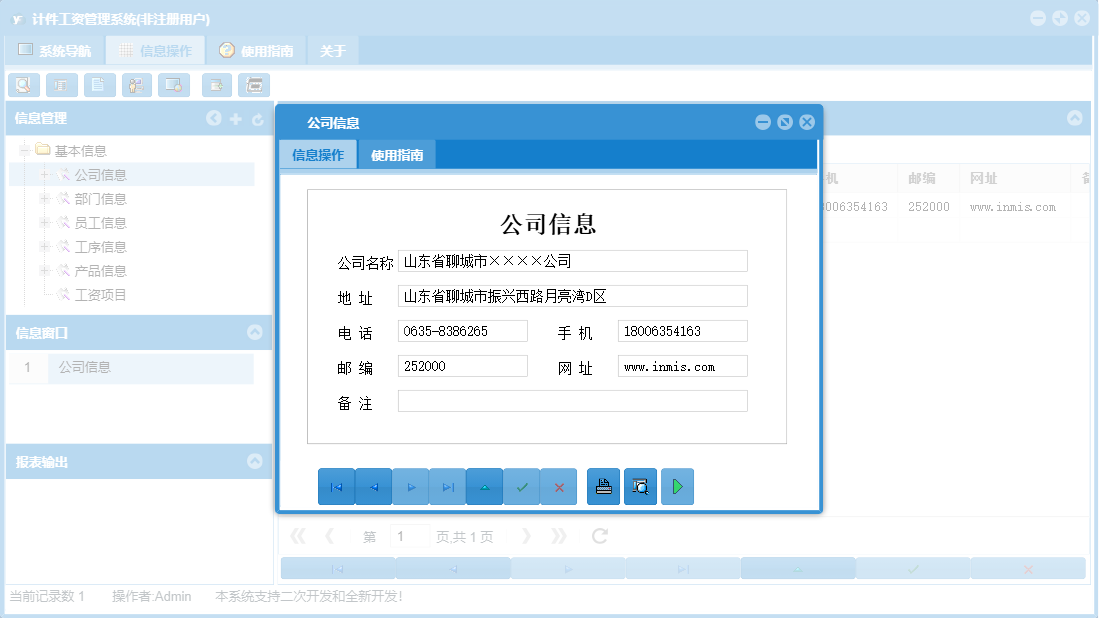Click the print icon in the 公司信息 dialog
Image resolution: width=1099 pixels, height=618 pixels.
click(x=603, y=486)
